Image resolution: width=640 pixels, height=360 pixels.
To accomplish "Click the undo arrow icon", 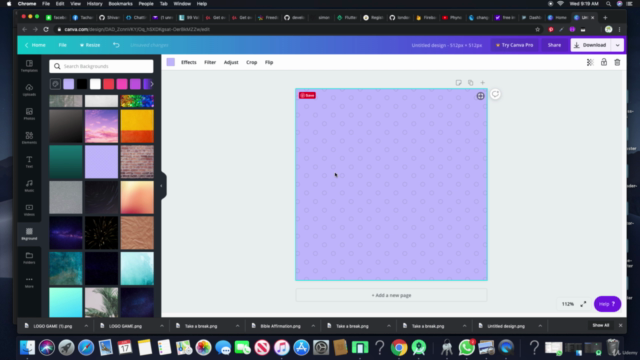I will (116, 45).
